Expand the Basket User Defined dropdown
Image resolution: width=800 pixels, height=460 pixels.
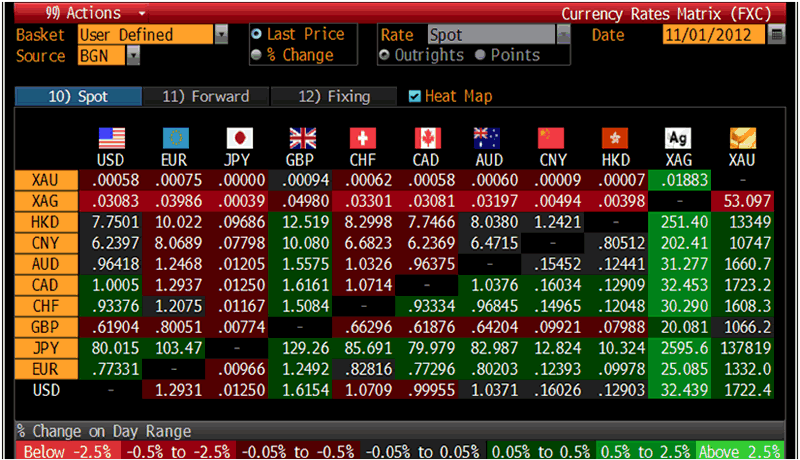click(221, 35)
